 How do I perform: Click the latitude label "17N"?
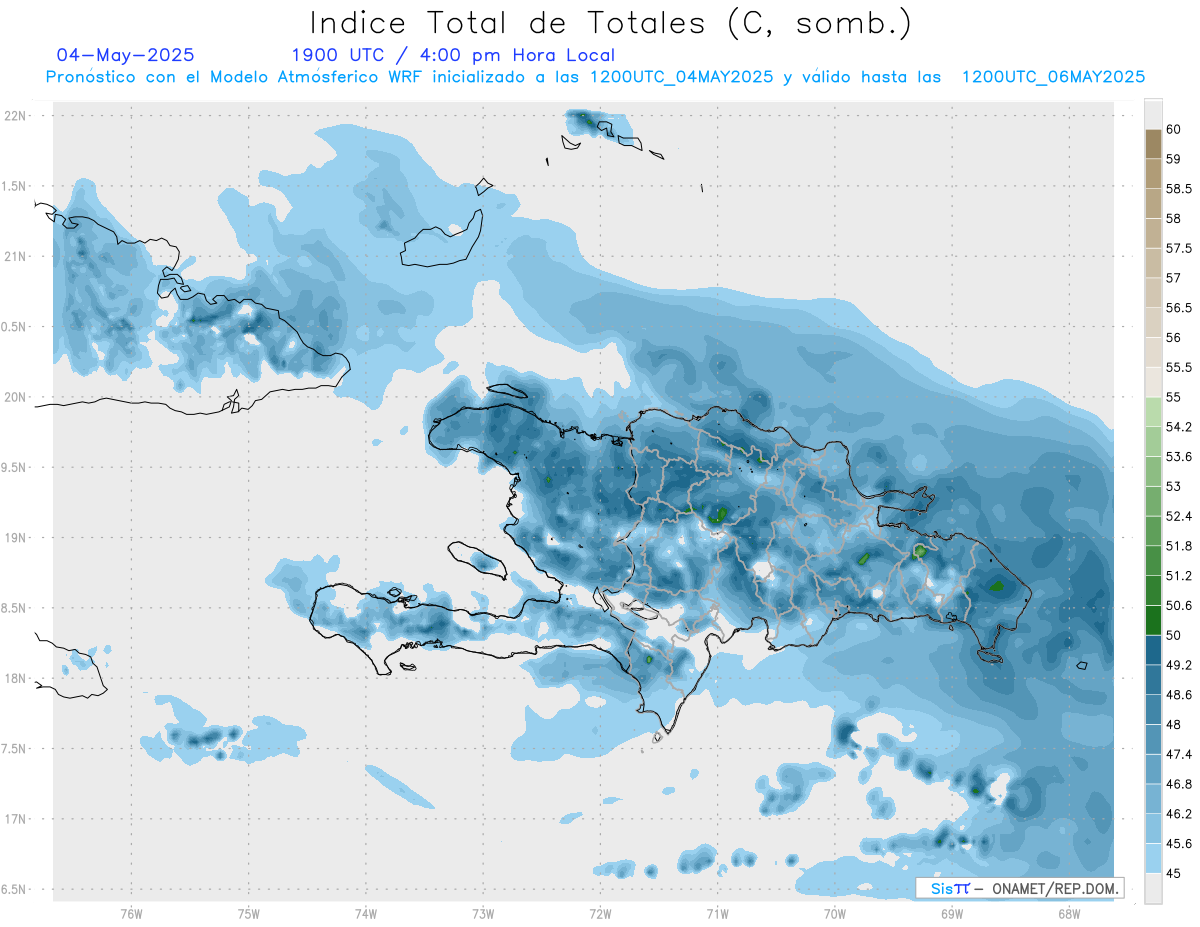(x=16, y=819)
